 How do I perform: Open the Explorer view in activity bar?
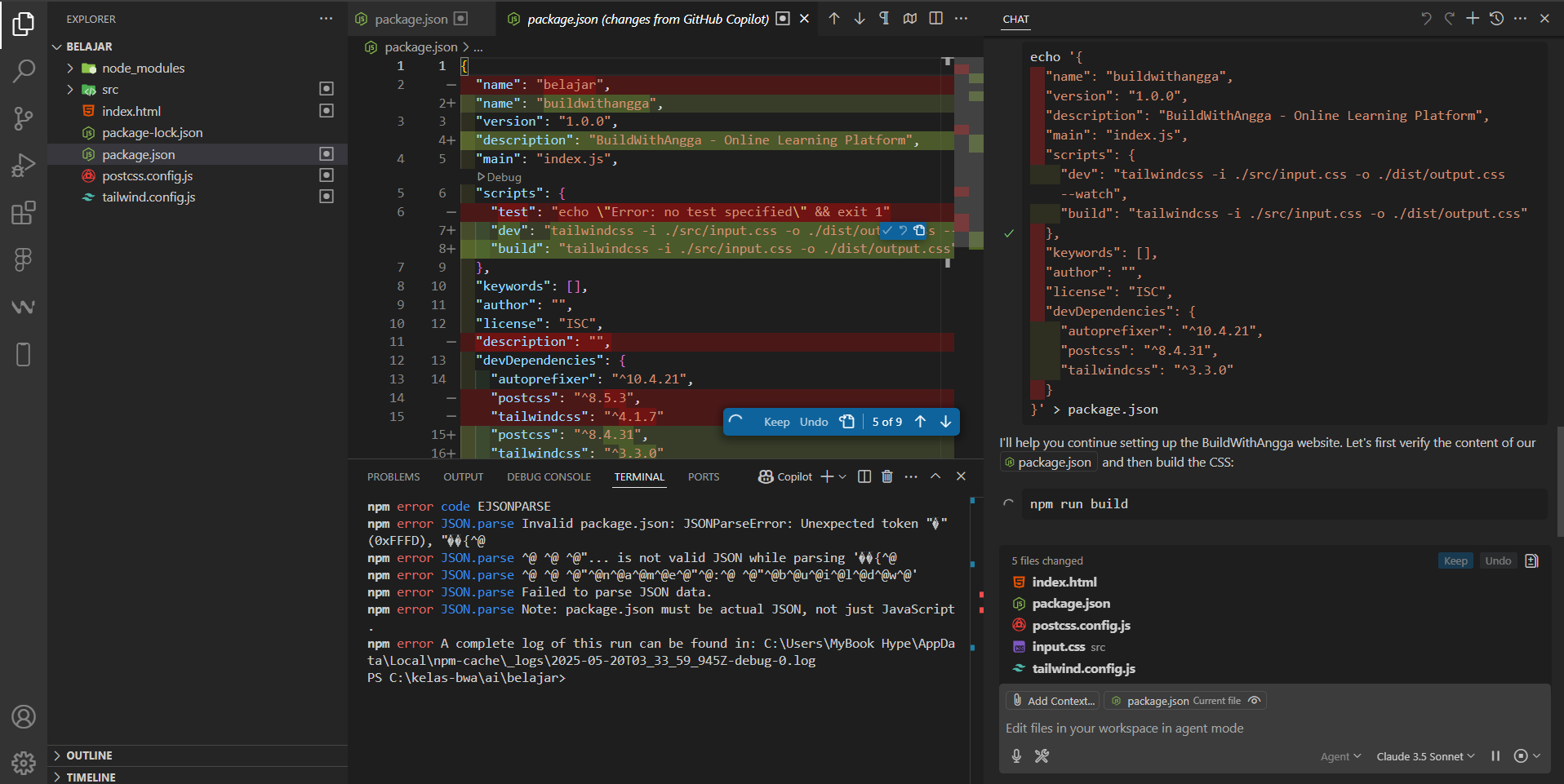pos(24,24)
